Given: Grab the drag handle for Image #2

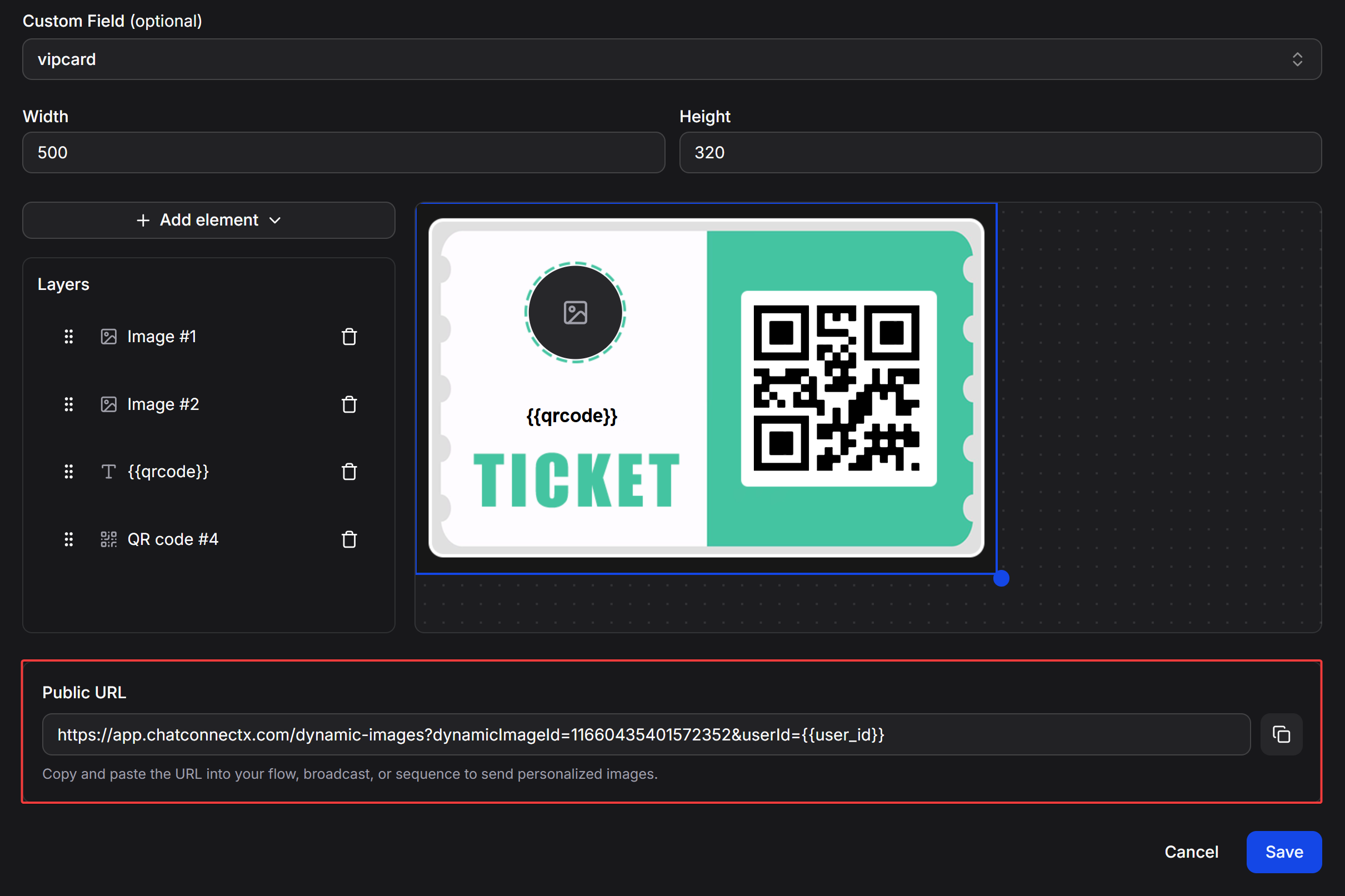Looking at the screenshot, I should (x=68, y=404).
